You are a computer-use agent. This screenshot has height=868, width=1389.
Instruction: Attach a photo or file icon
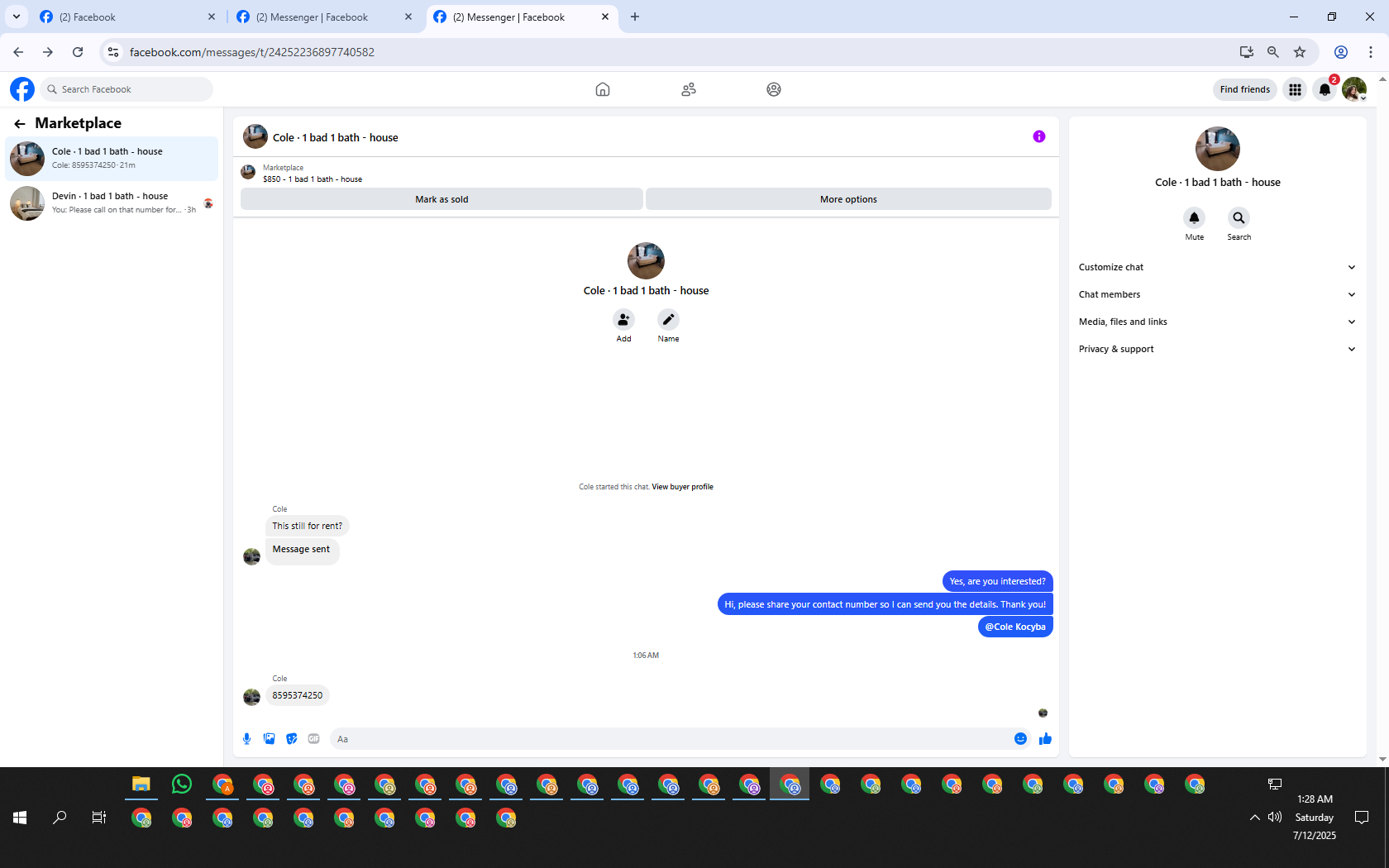[270, 739]
